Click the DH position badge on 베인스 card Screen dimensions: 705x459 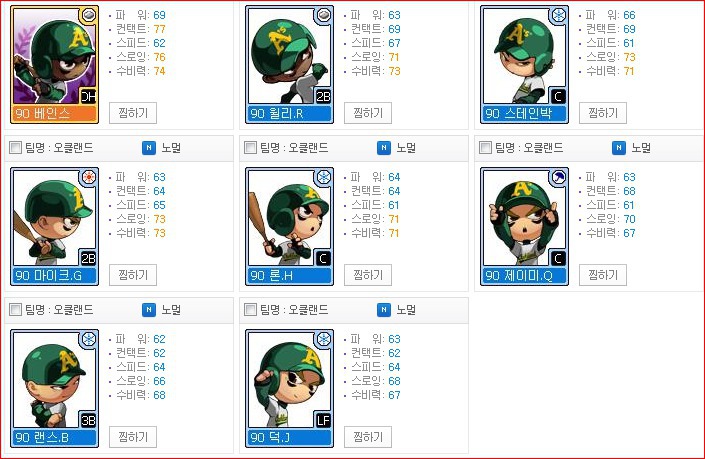(88, 96)
